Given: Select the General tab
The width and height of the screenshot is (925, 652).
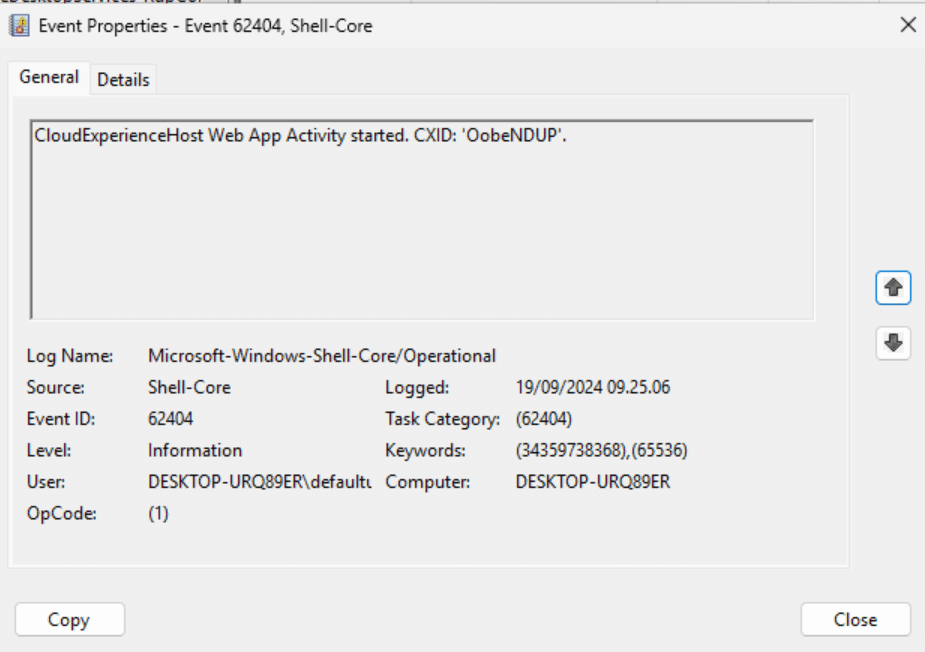Looking at the screenshot, I should tap(49, 77).
